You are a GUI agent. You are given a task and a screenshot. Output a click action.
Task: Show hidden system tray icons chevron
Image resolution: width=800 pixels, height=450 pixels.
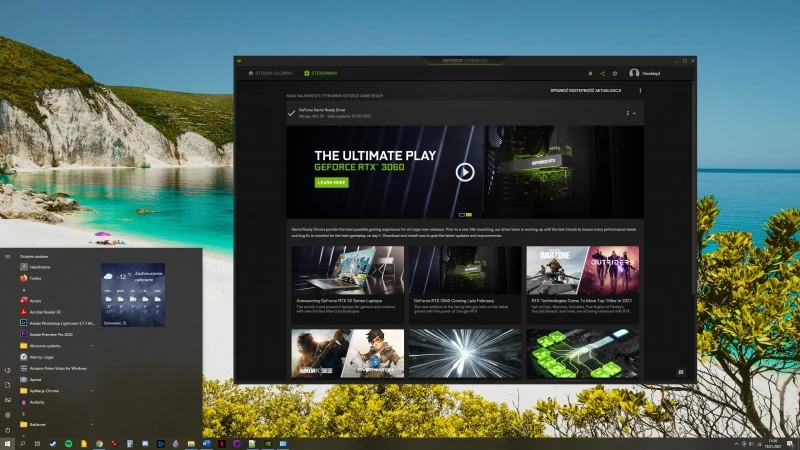[736, 444]
